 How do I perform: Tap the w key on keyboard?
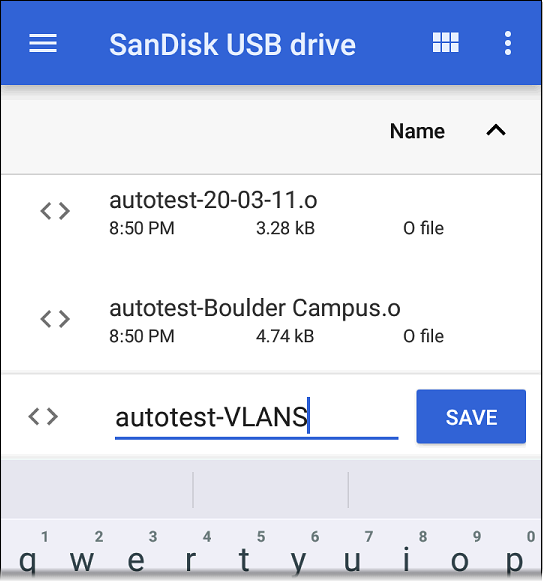click(82, 556)
